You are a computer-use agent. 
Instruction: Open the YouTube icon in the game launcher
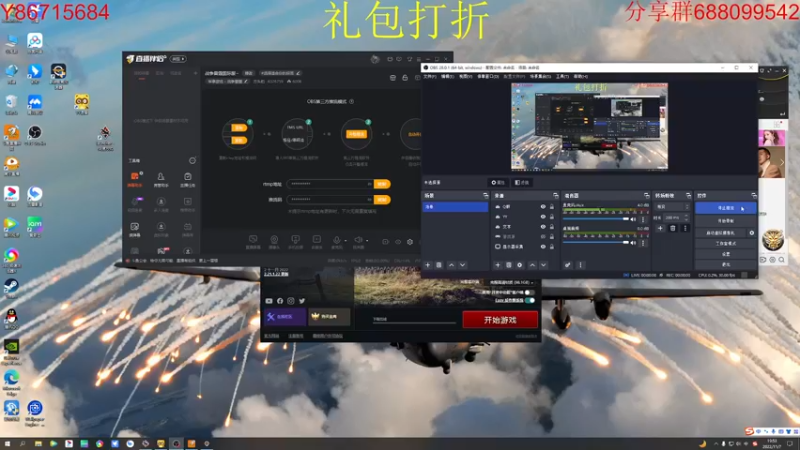(x=269, y=301)
